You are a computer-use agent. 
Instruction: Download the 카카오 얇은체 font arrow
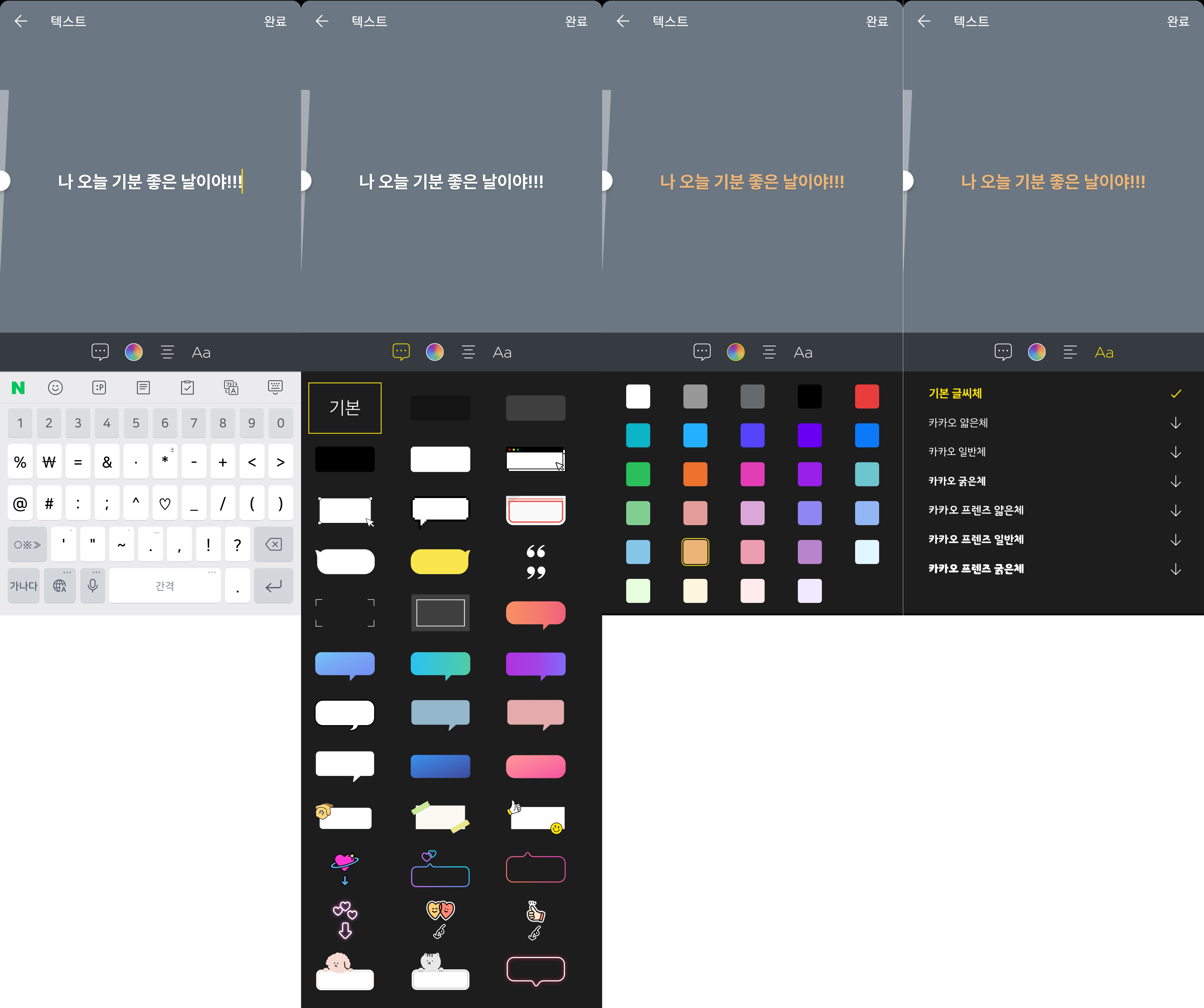click(x=1175, y=423)
